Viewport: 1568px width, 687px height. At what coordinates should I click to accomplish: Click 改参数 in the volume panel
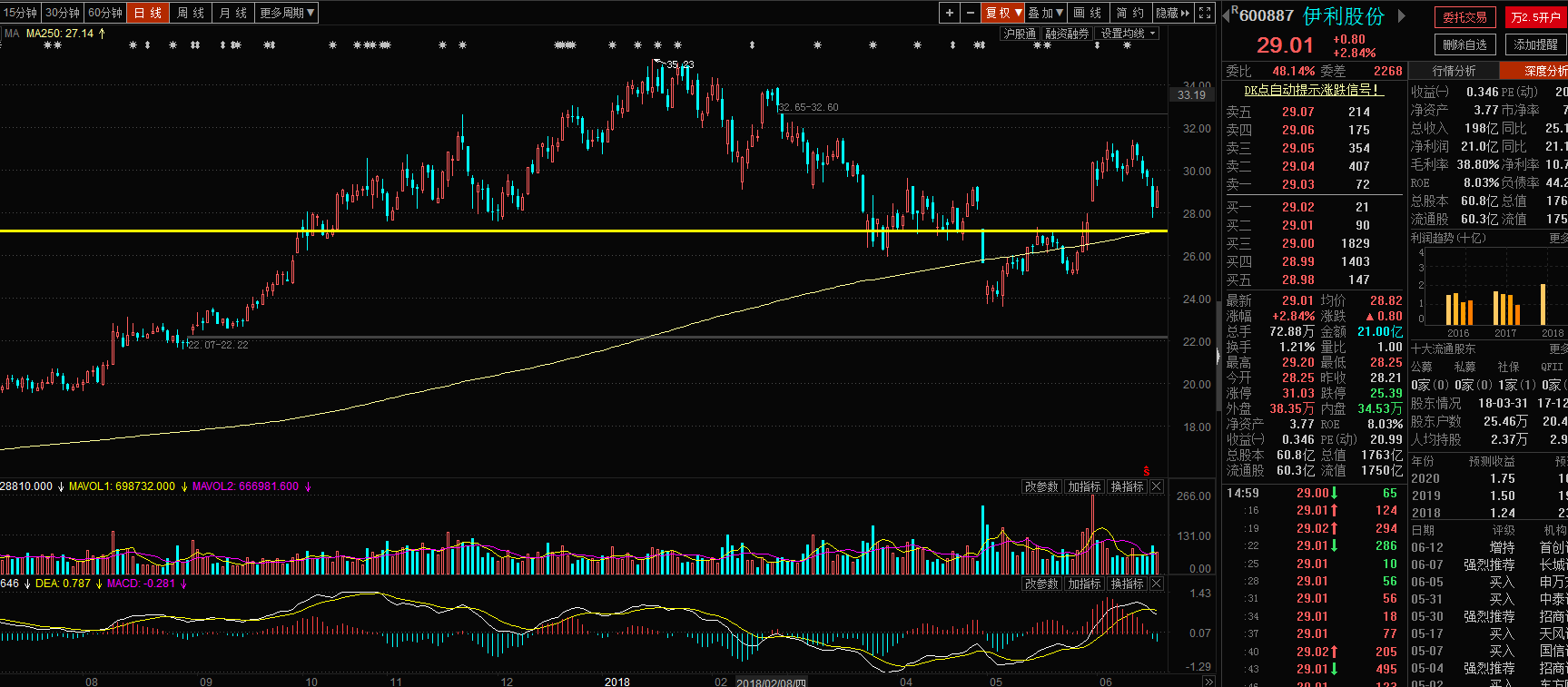1041,487
